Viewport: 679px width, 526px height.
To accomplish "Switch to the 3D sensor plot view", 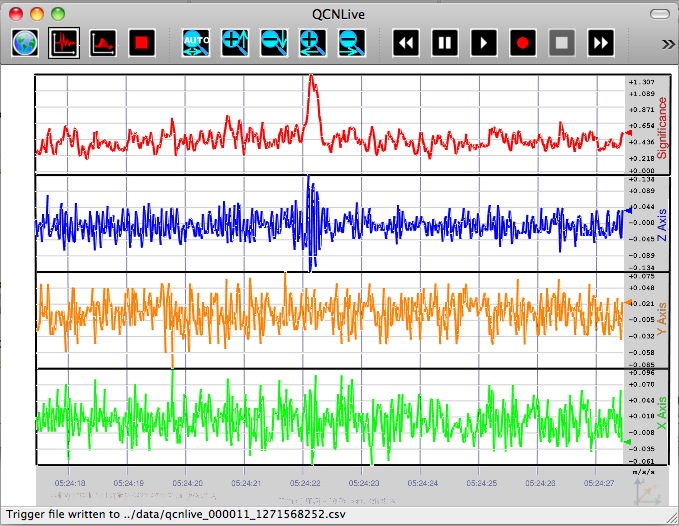I will (x=103, y=43).
